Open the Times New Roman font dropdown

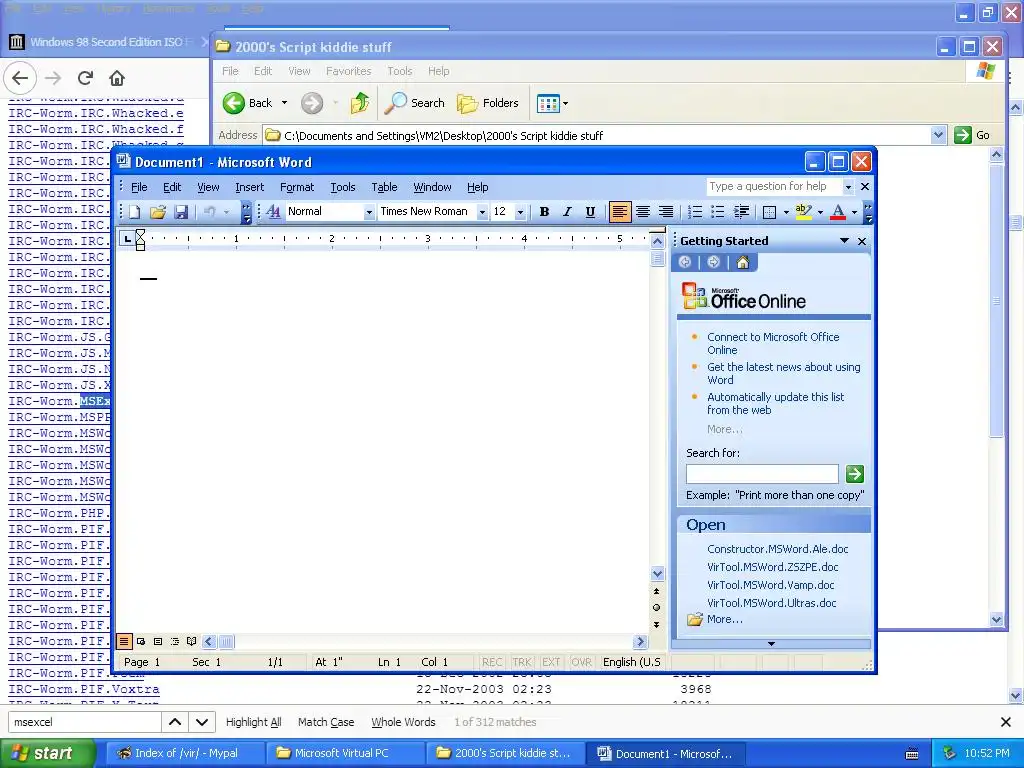click(482, 212)
